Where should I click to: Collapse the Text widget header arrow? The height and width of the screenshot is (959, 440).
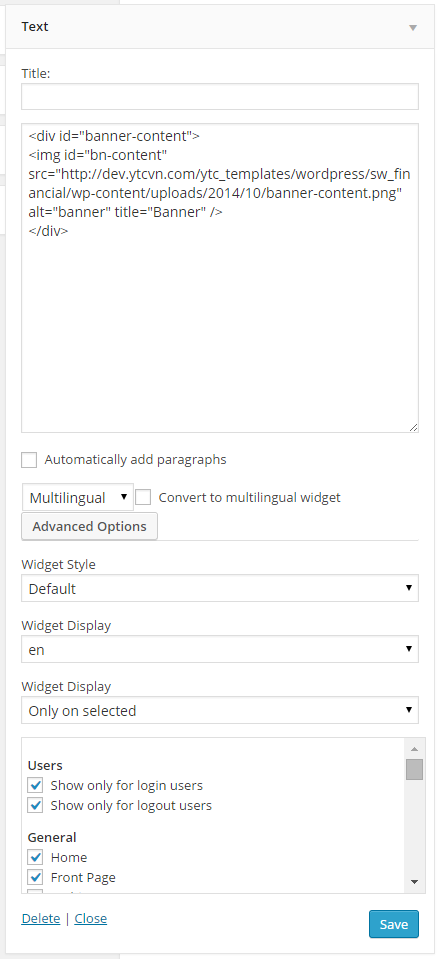413,28
